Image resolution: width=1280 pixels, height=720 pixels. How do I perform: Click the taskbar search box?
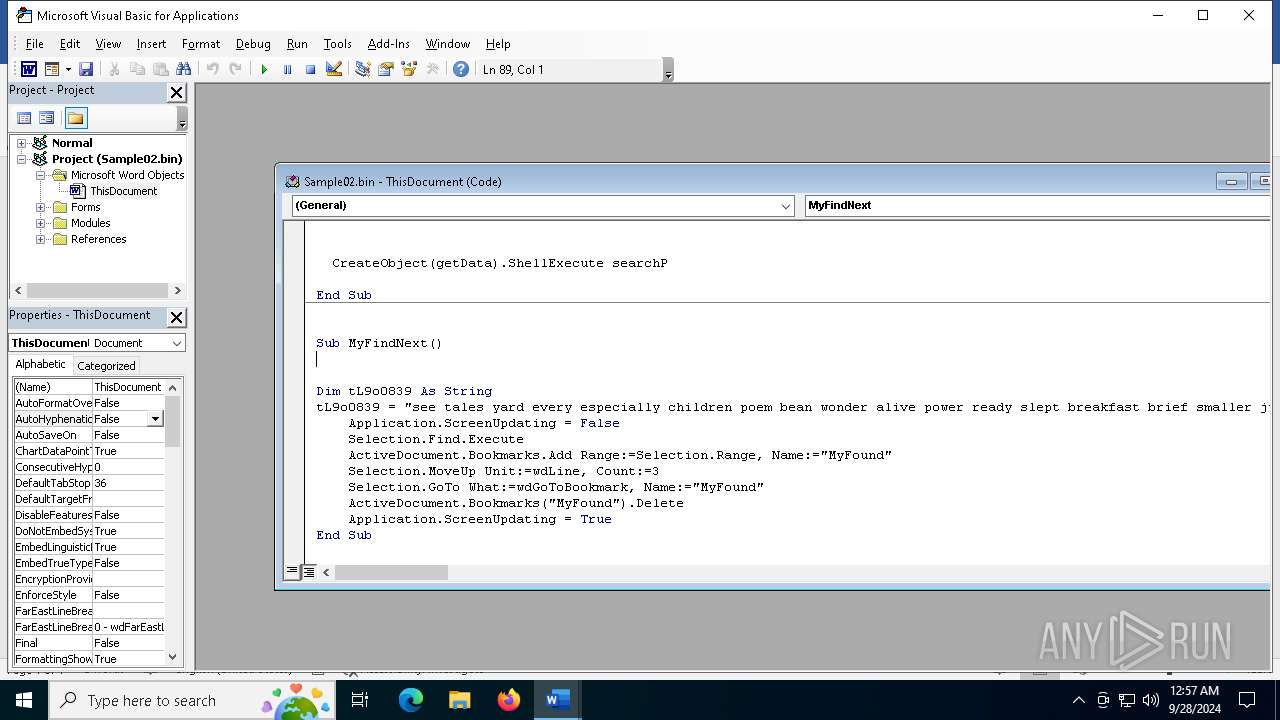coord(192,700)
